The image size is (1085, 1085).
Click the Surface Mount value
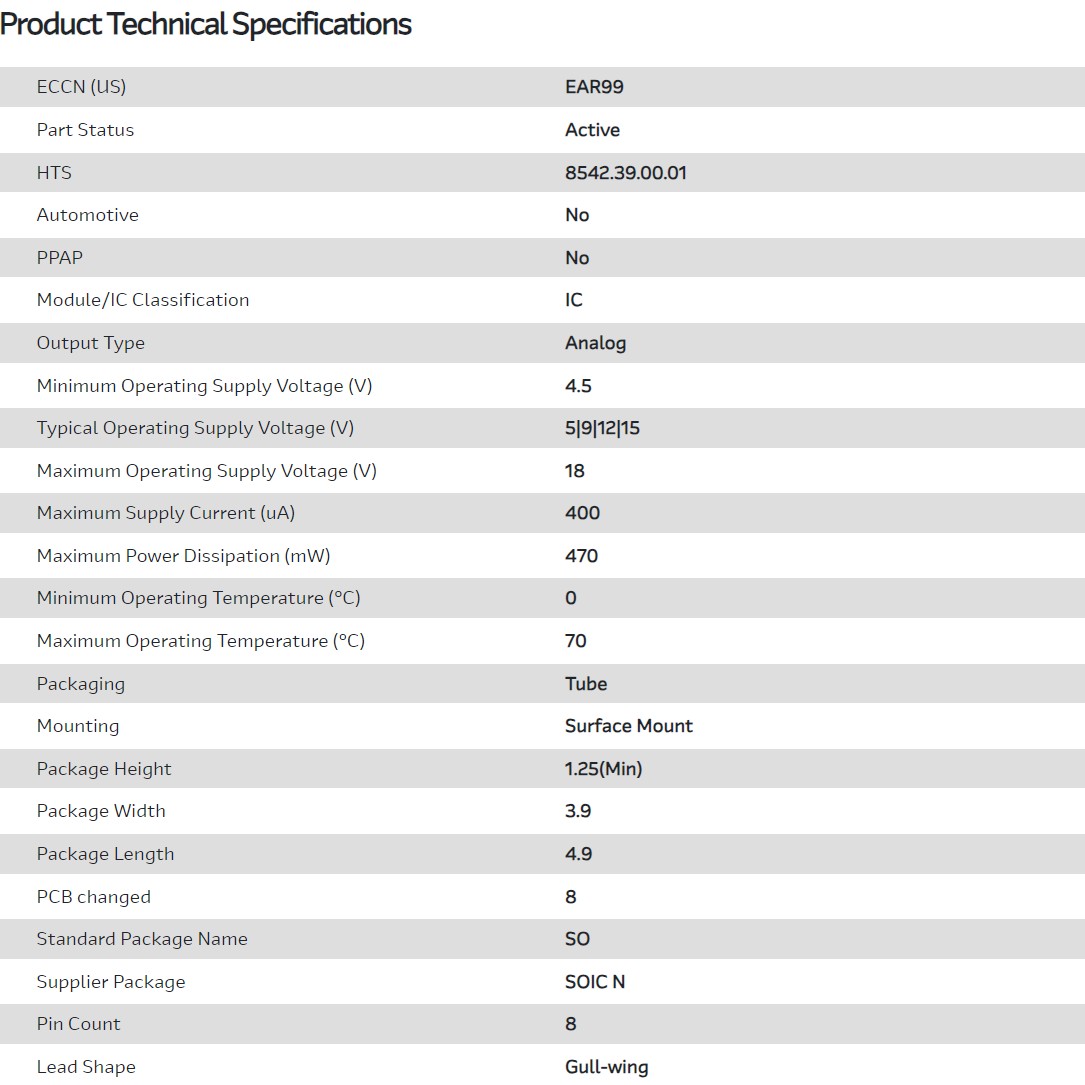coord(628,726)
